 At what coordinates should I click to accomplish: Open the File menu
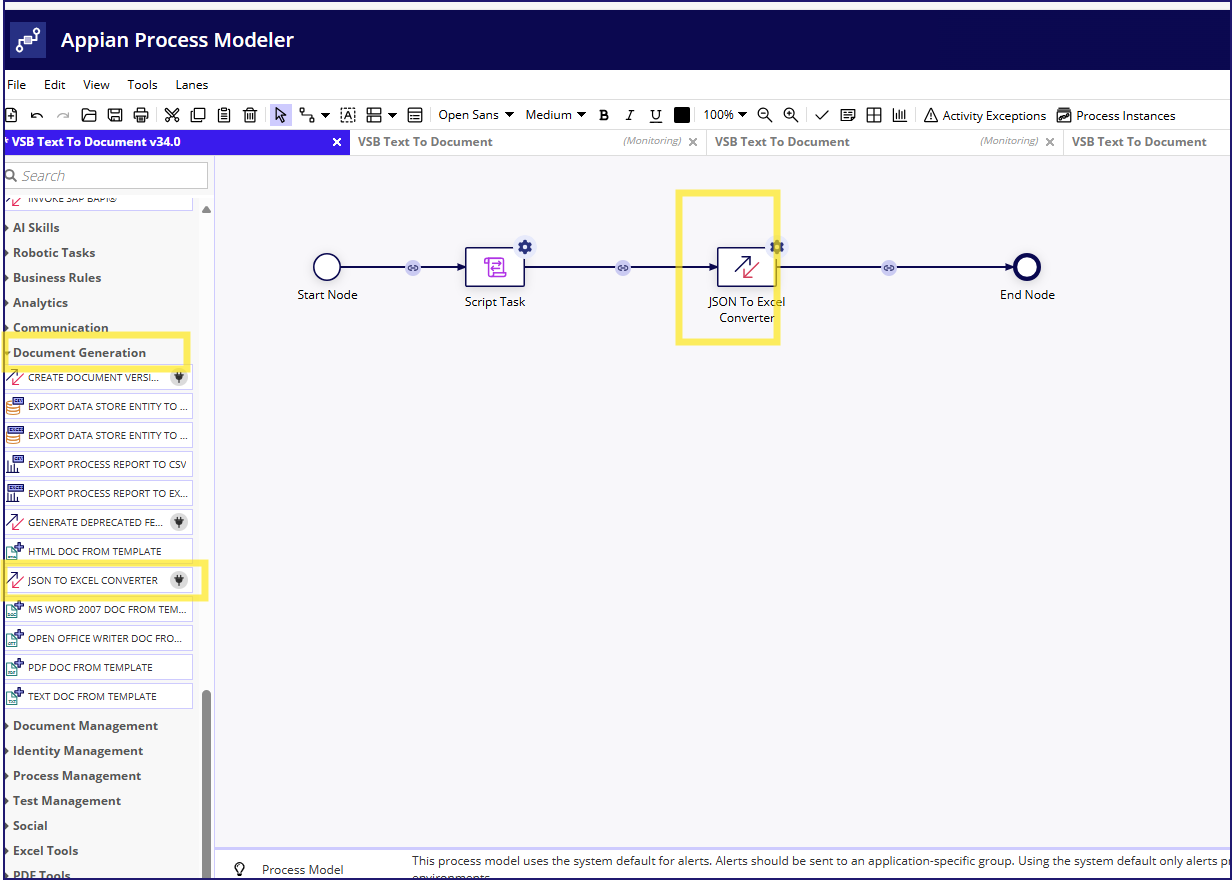pos(16,85)
